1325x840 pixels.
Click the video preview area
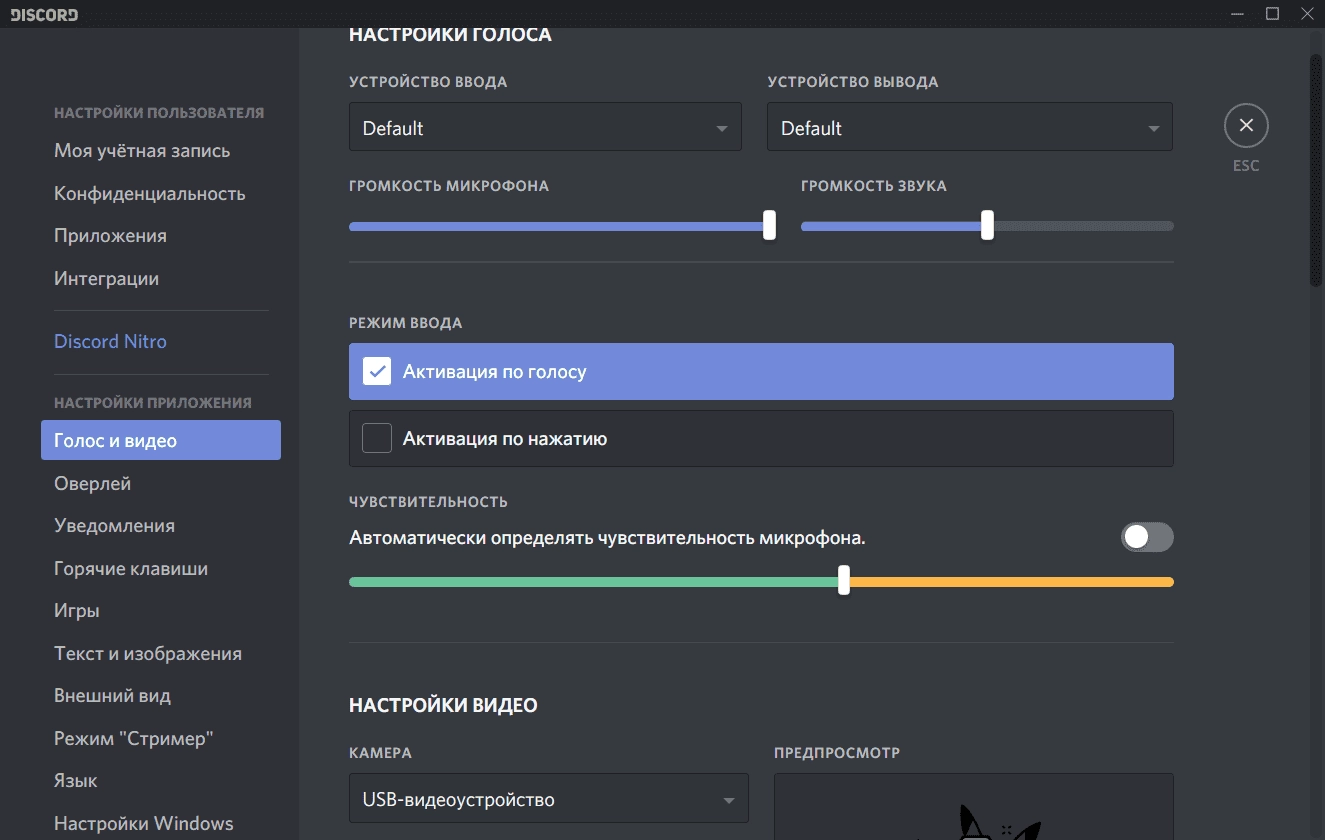(974, 806)
